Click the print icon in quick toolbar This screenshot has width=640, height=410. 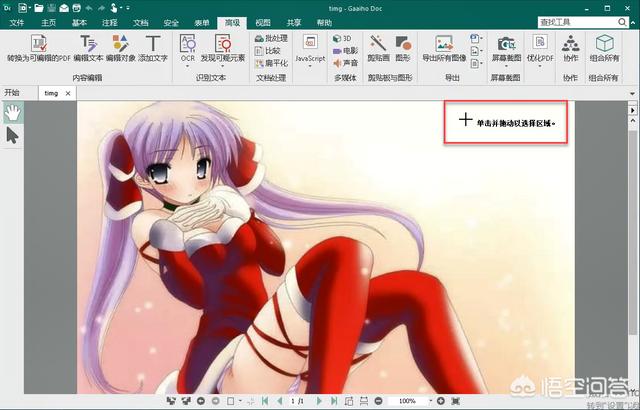(76, 8)
